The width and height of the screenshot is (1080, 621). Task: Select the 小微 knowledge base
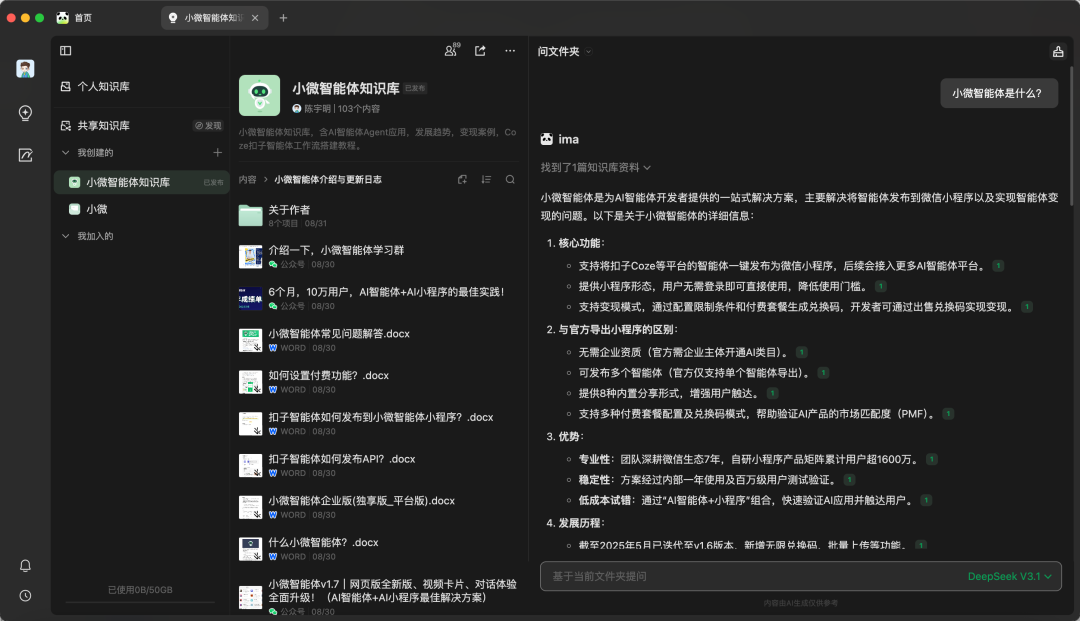(141, 209)
